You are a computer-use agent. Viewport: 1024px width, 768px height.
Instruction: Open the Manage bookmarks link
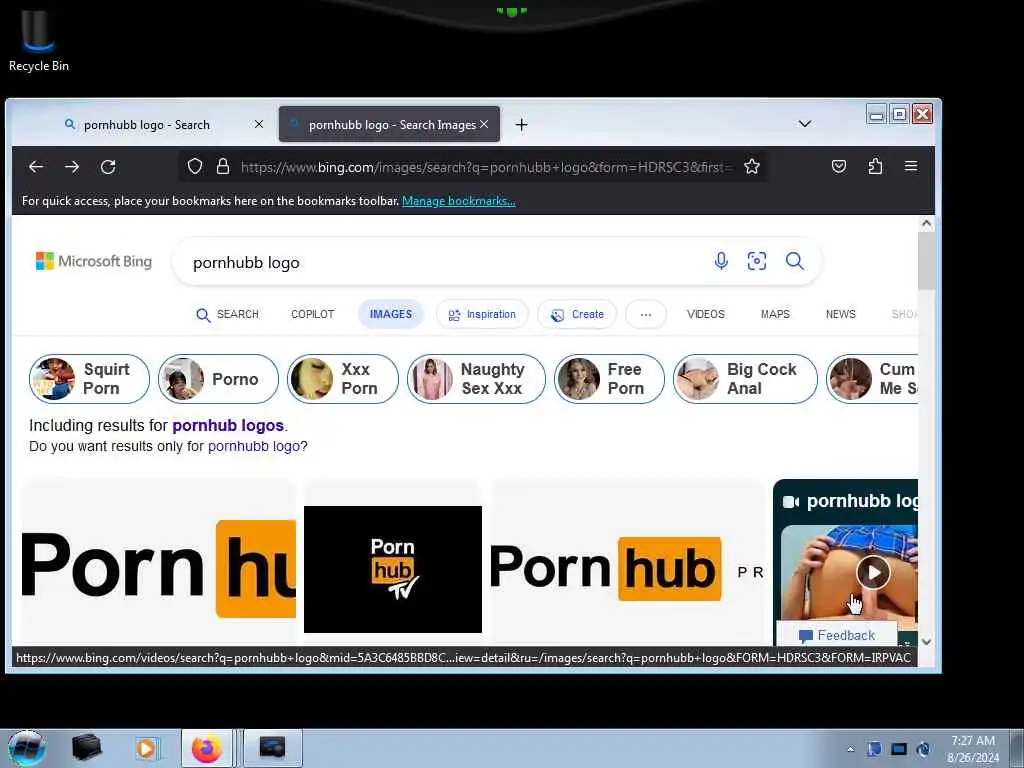pos(458,201)
